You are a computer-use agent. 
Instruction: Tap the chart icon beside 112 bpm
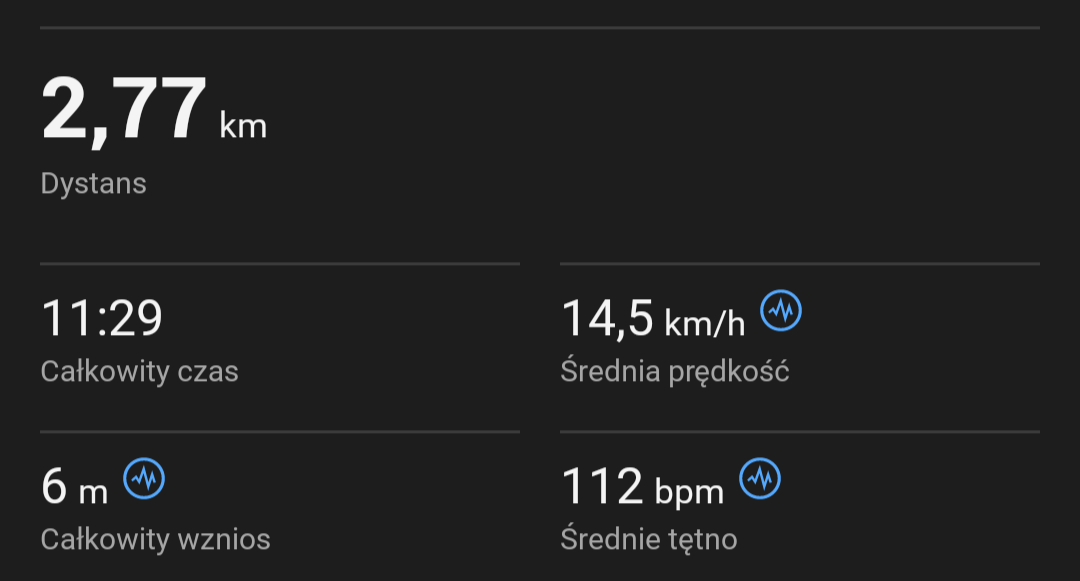click(760, 480)
